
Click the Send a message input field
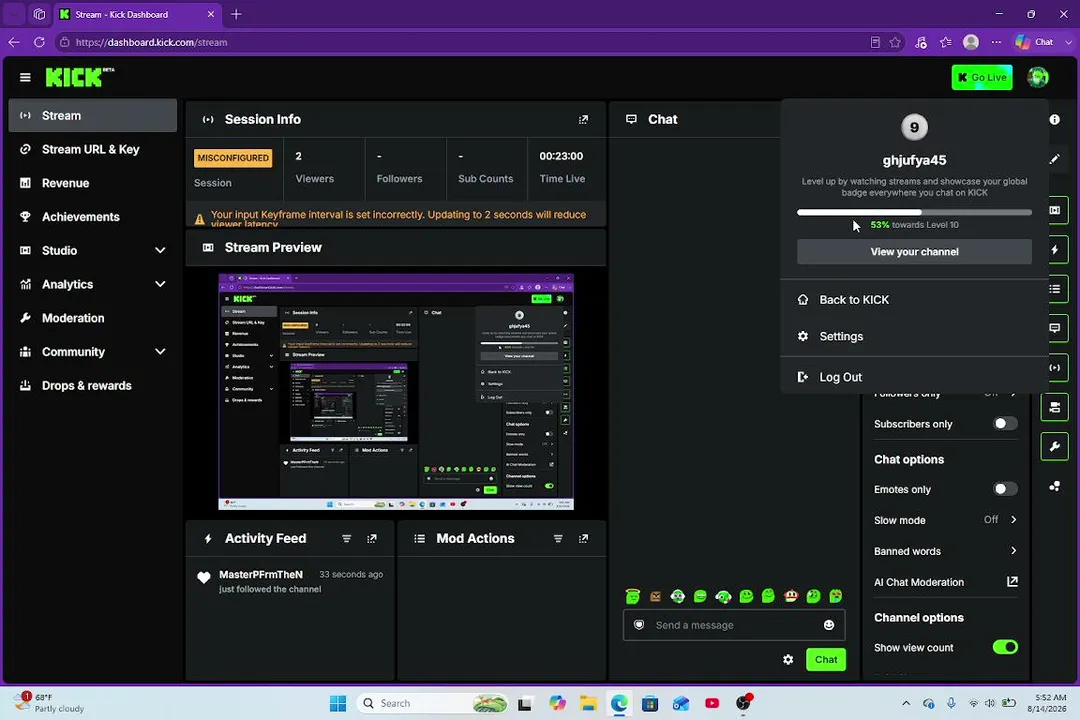click(734, 625)
